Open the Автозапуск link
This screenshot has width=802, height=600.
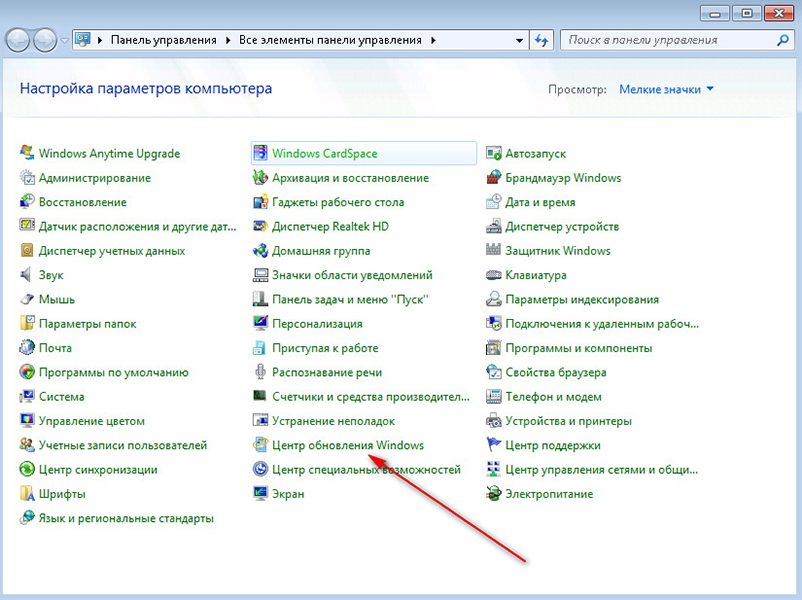[x=536, y=153]
